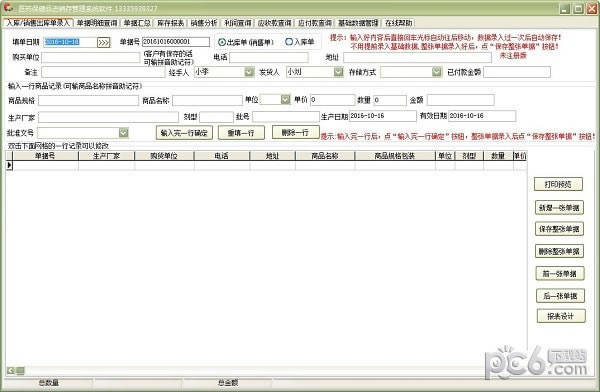Click the 数量 input field
The height and width of the screenshot is (392, 600).
tap(390, 100)
